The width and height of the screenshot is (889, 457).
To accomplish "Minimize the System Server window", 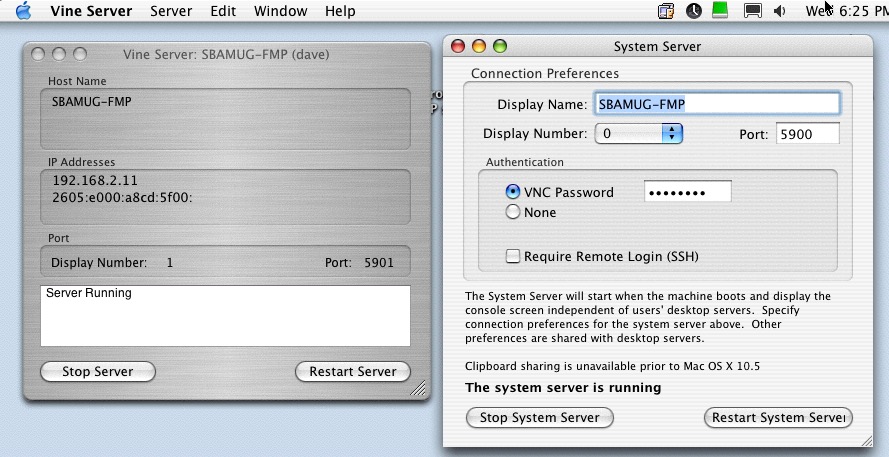I will coord(479,46).
